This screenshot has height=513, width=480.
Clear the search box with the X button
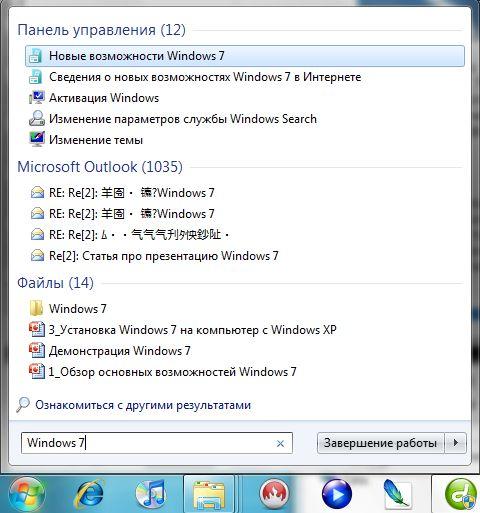point(280,443)
